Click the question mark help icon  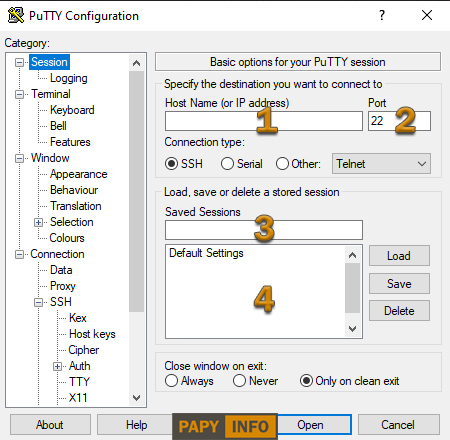click(382, 15)
